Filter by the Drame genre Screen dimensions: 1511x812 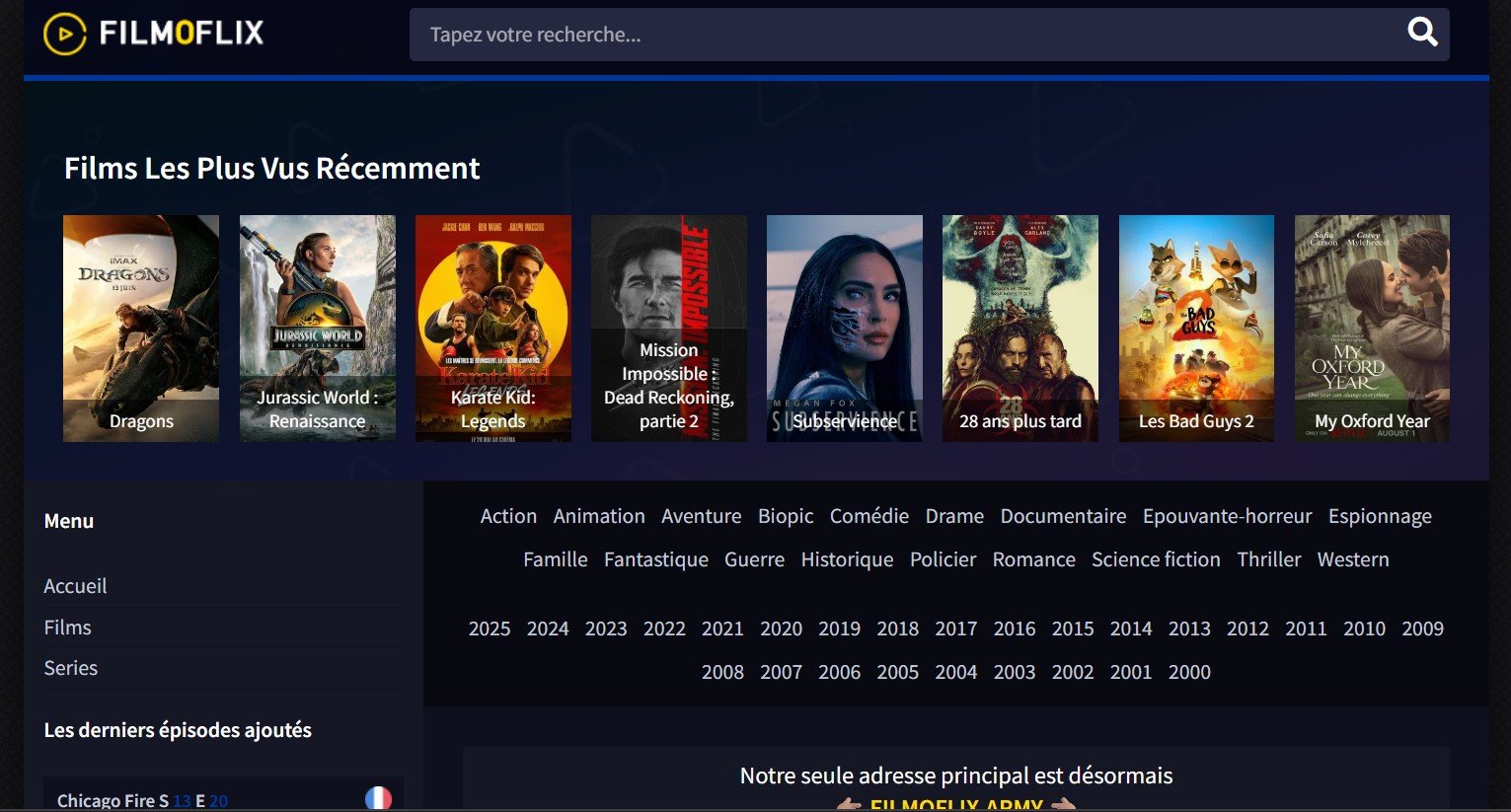pos(954,516)
